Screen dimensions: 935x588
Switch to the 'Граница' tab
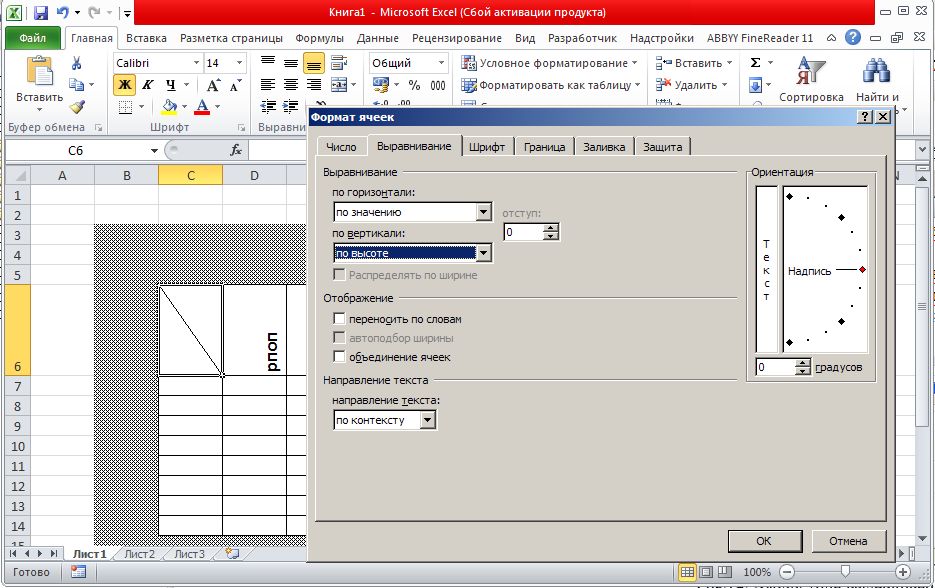click(x=544, y=147)
